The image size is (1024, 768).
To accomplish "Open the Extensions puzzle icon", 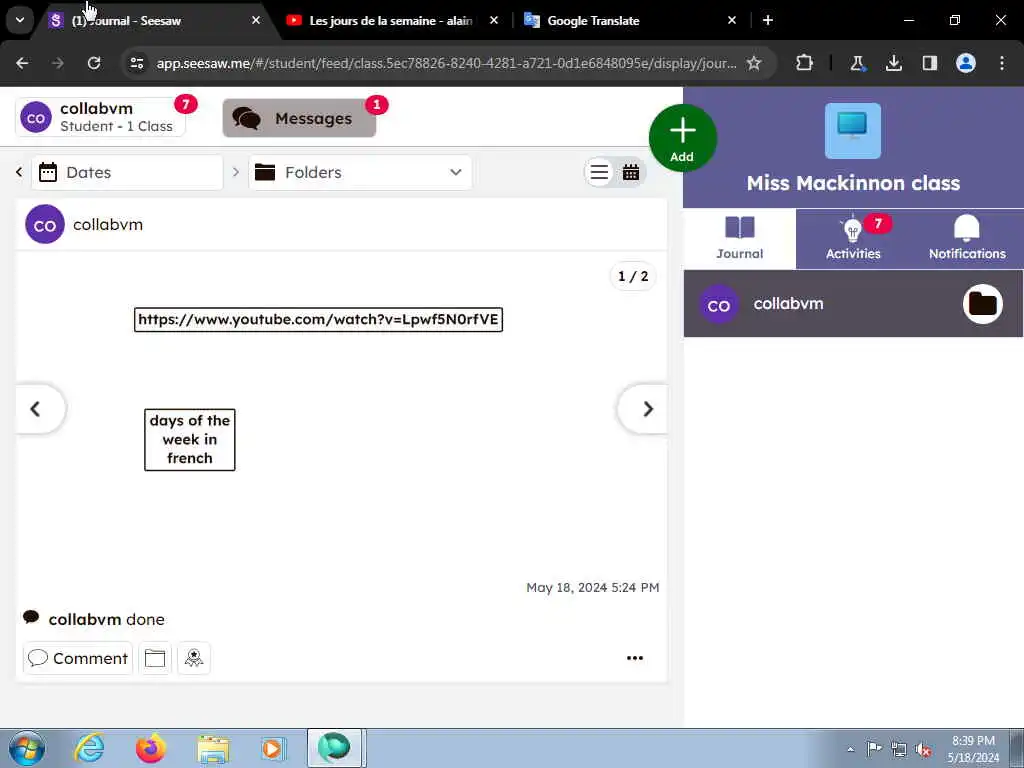I will pos(805,63).
